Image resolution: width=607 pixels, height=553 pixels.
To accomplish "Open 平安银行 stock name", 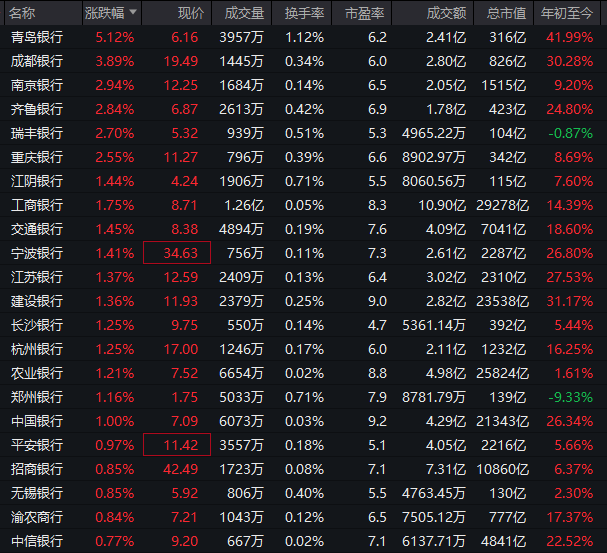I will pyautogui.click(x=37, y=445).
